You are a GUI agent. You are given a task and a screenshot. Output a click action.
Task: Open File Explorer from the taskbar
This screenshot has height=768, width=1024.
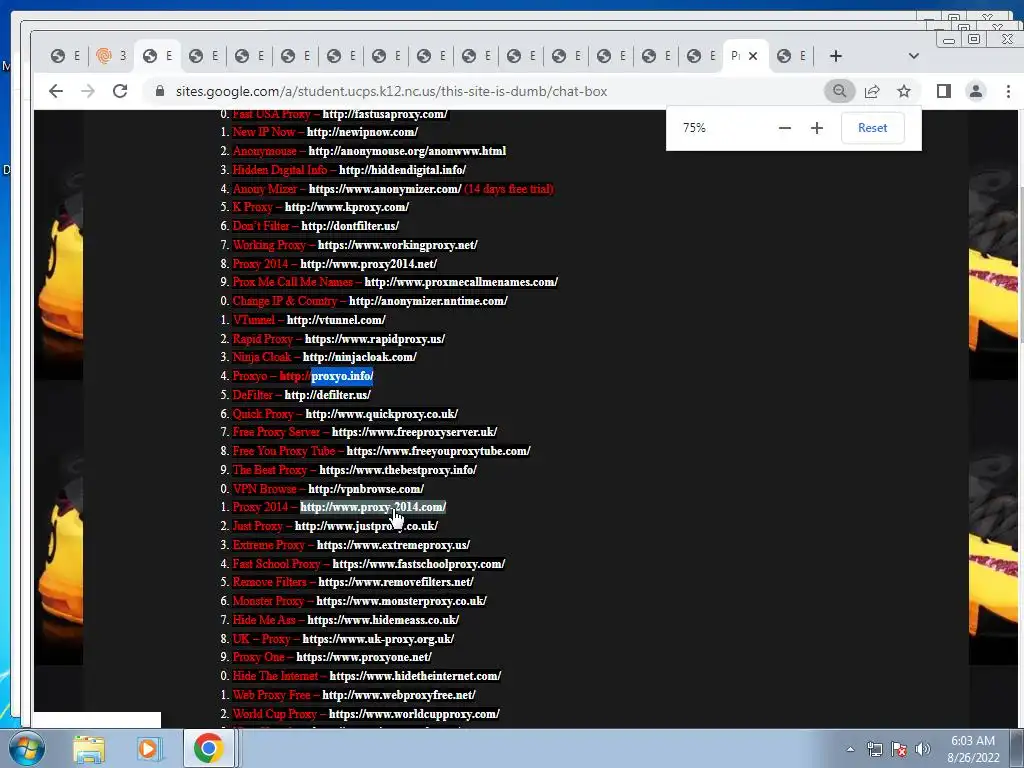(x=89, y=748)
